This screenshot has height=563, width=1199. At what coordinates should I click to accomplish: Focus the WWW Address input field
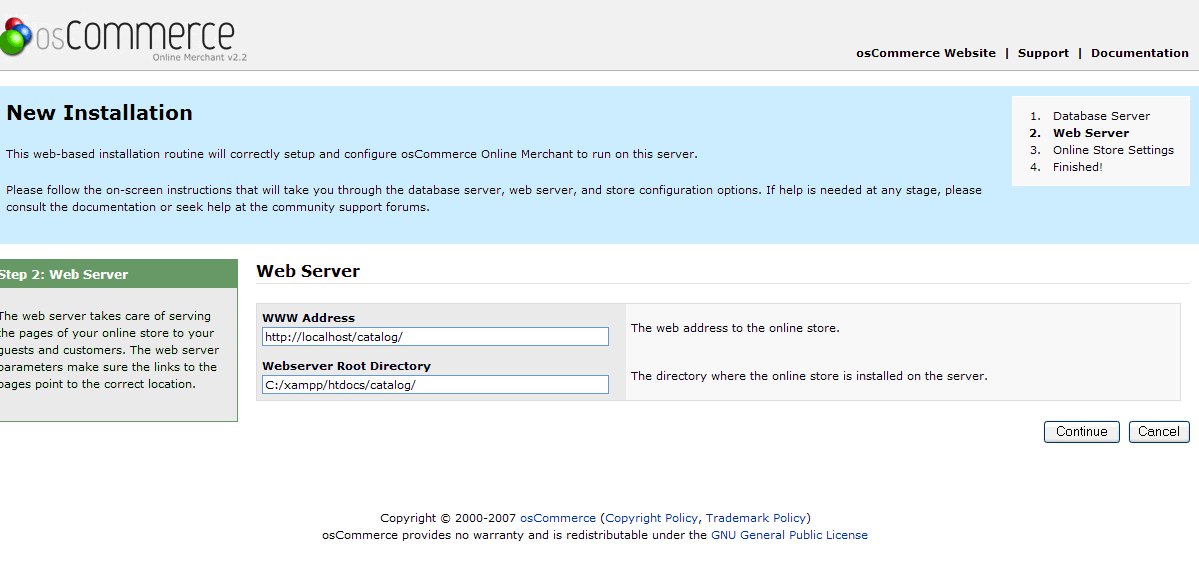click(435, 337)
